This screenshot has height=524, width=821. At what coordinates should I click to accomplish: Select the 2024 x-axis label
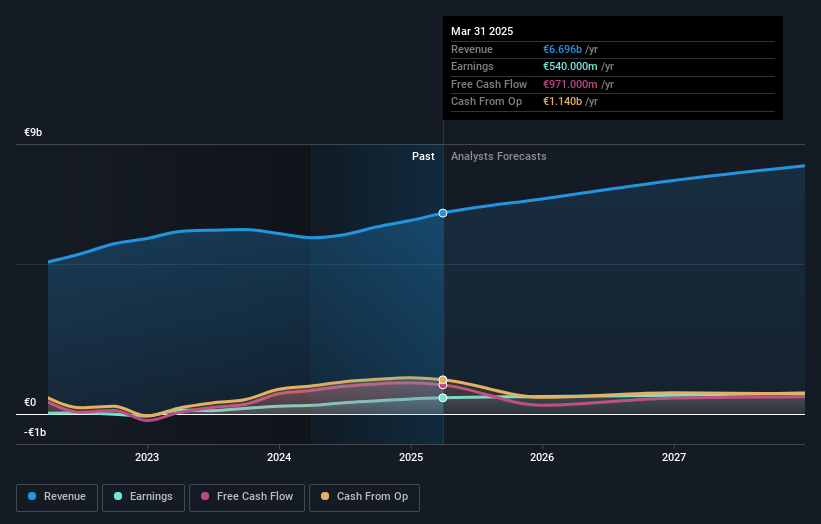(x=279, y=457)
